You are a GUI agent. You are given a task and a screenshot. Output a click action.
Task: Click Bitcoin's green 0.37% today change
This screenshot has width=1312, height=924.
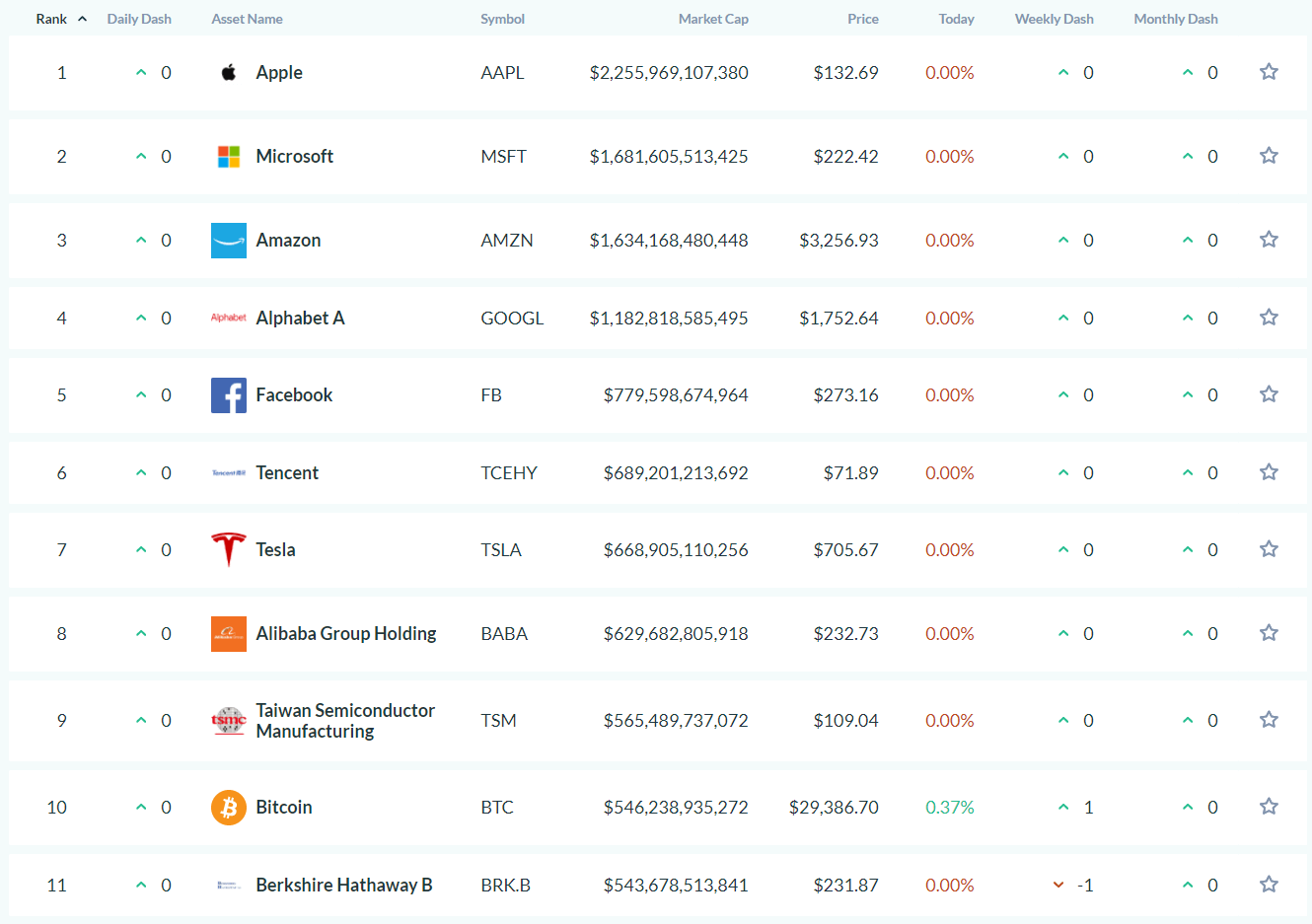949,808
